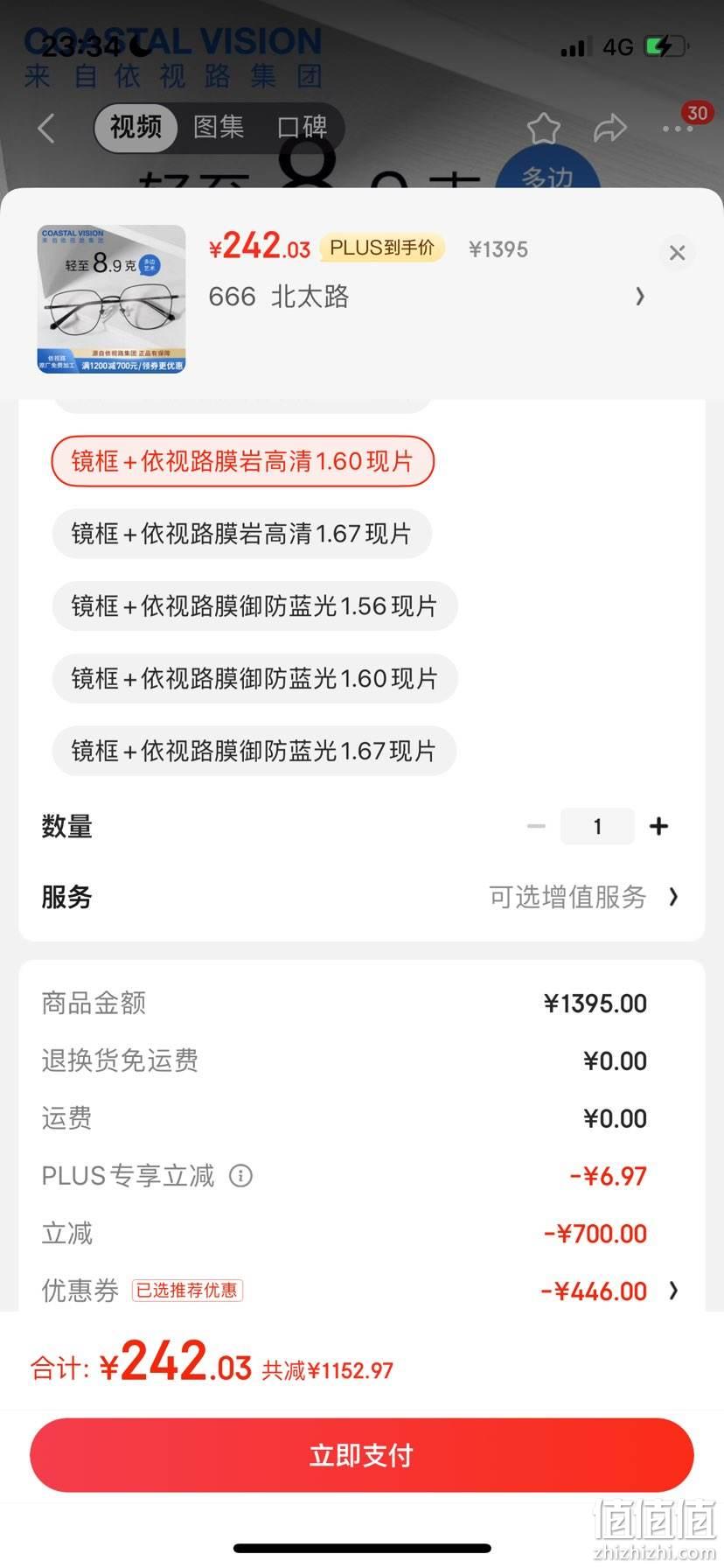Expand the 优惠券 coupon details chevron
This screenshot has height=1568, width=724.
coord(673,1291)
